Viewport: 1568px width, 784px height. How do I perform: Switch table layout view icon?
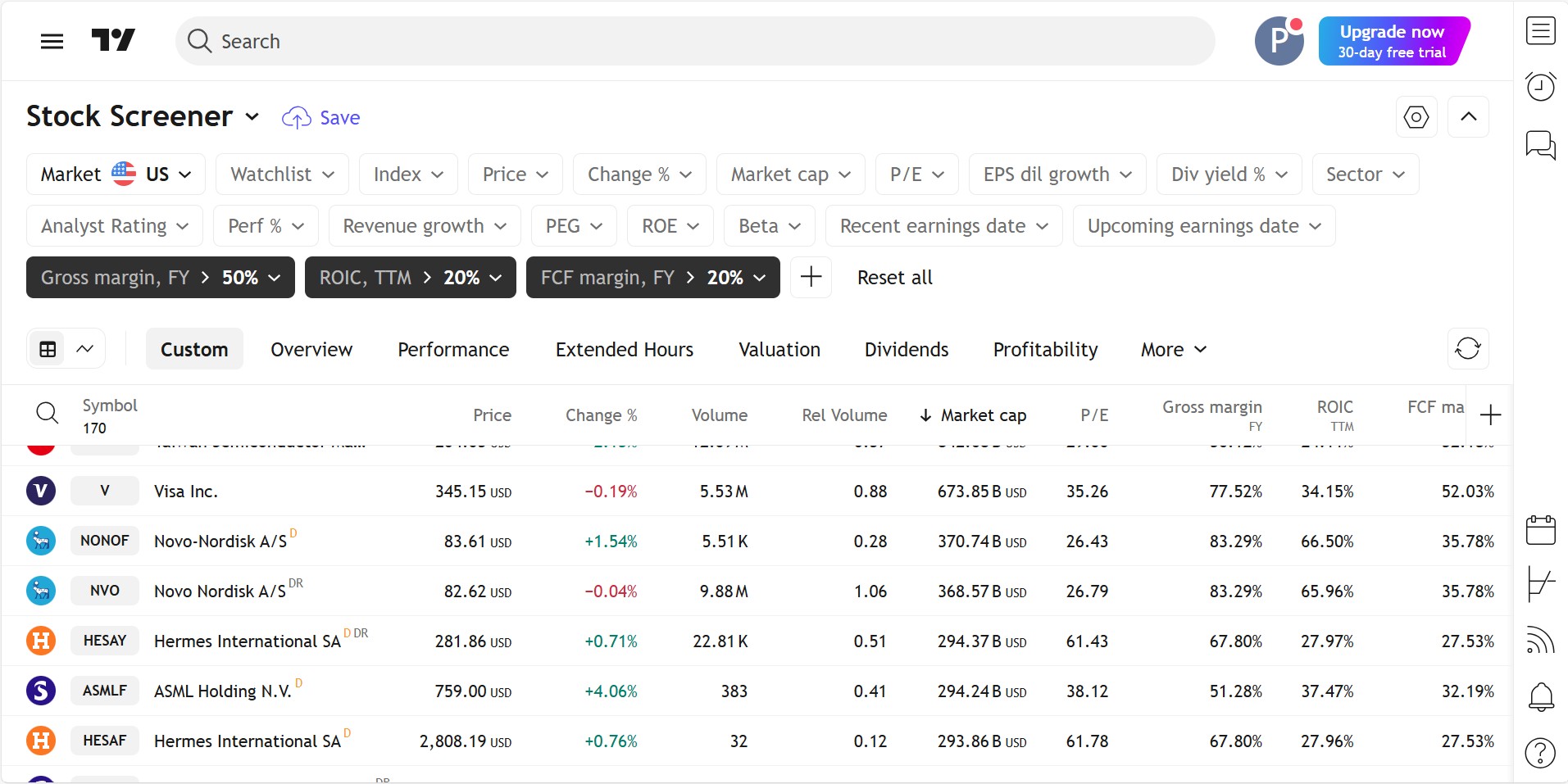(x=48, y=349)
